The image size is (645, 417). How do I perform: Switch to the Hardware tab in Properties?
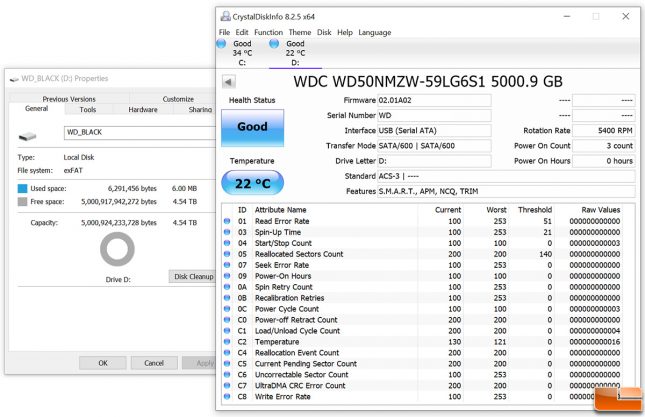[143, 110]
